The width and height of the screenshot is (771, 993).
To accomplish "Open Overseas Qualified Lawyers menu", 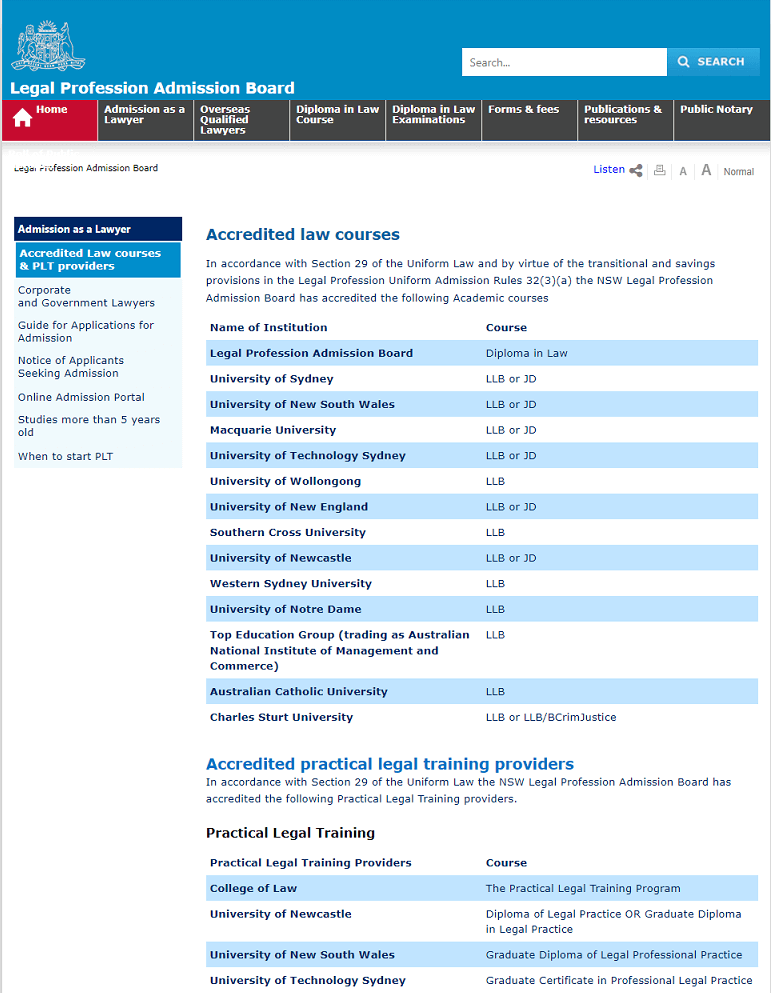I will pyautogui.click(x=241, y=120).
